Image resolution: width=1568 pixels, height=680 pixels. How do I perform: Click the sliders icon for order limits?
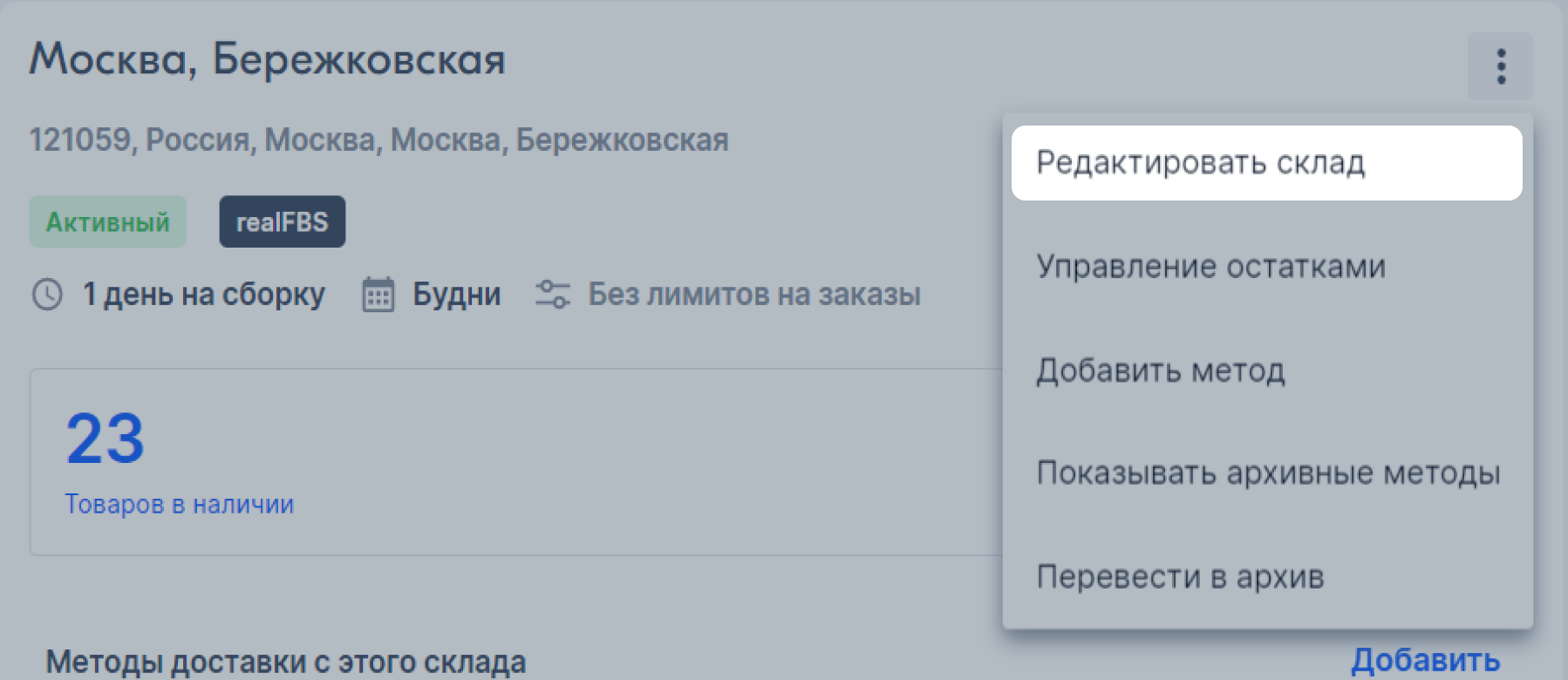pos(553,295)
